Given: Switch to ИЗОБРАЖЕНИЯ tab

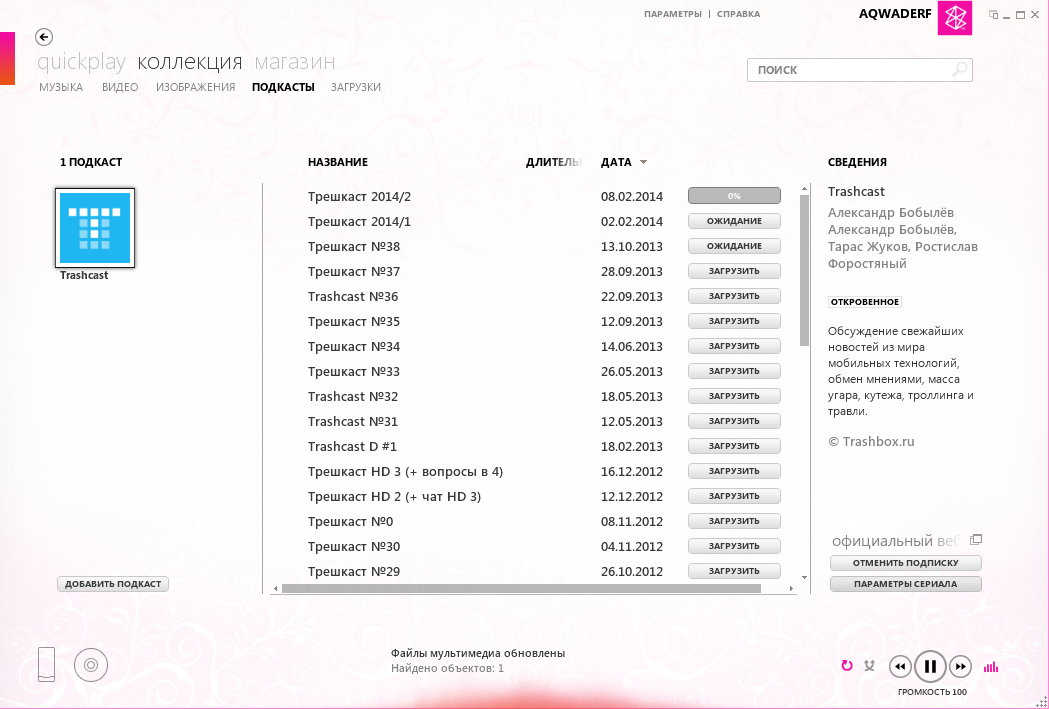Looking at the screenshot, I should click(x=195, y=87).
